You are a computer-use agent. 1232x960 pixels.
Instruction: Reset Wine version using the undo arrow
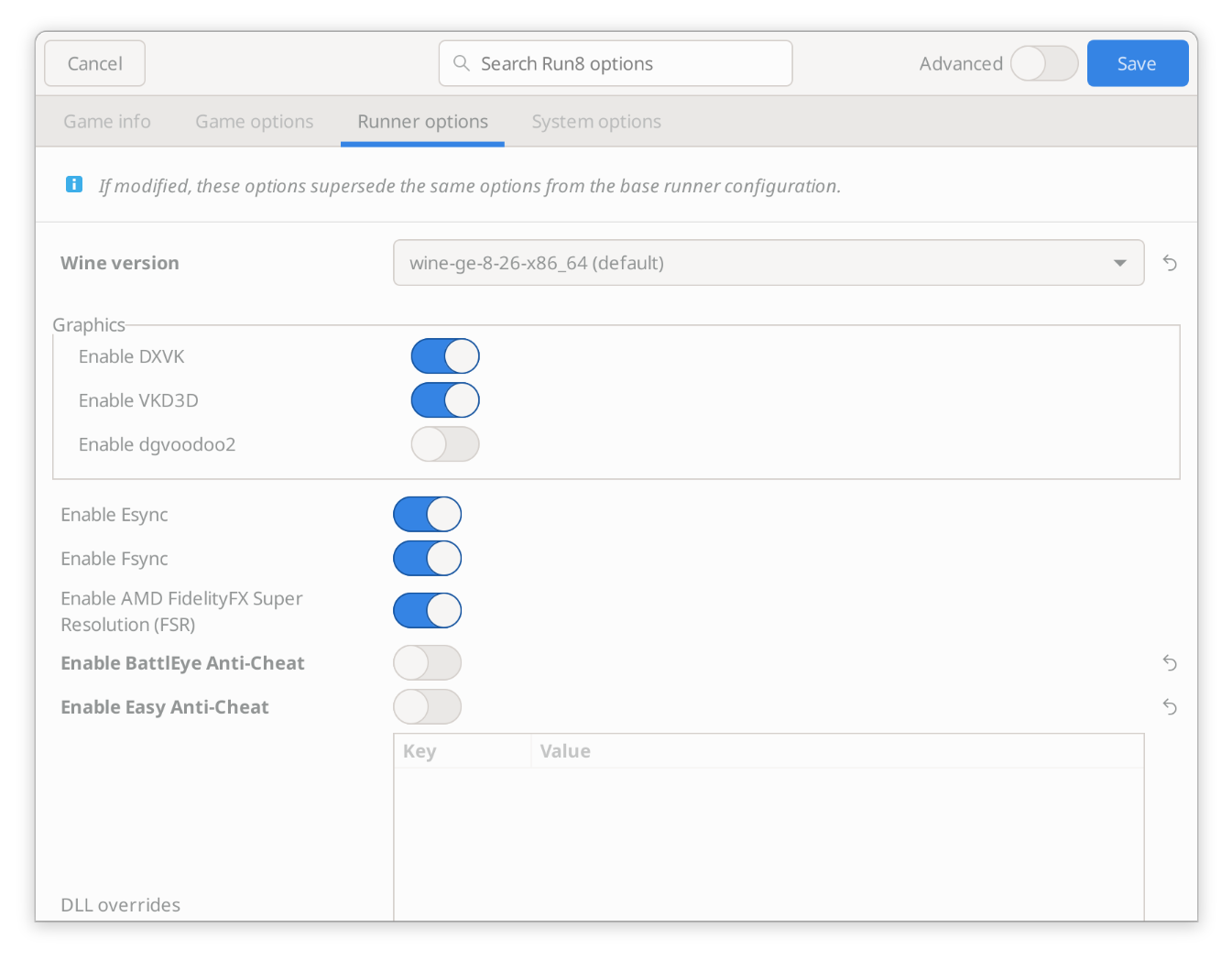coord(1169,263)
